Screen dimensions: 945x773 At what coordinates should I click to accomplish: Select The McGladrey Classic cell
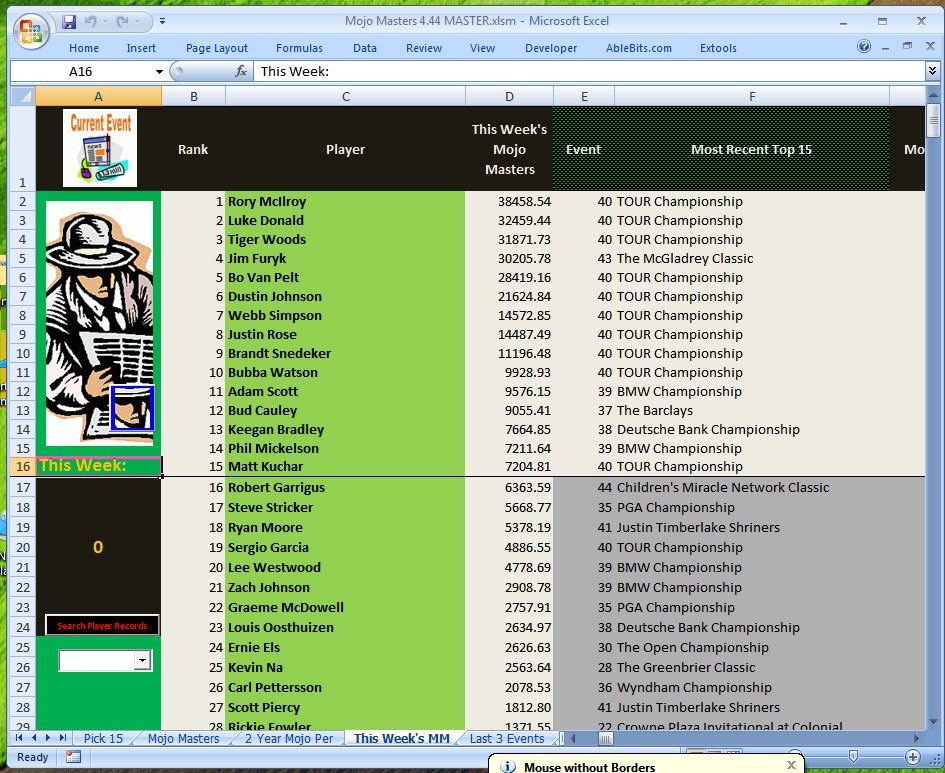point(752,258)
